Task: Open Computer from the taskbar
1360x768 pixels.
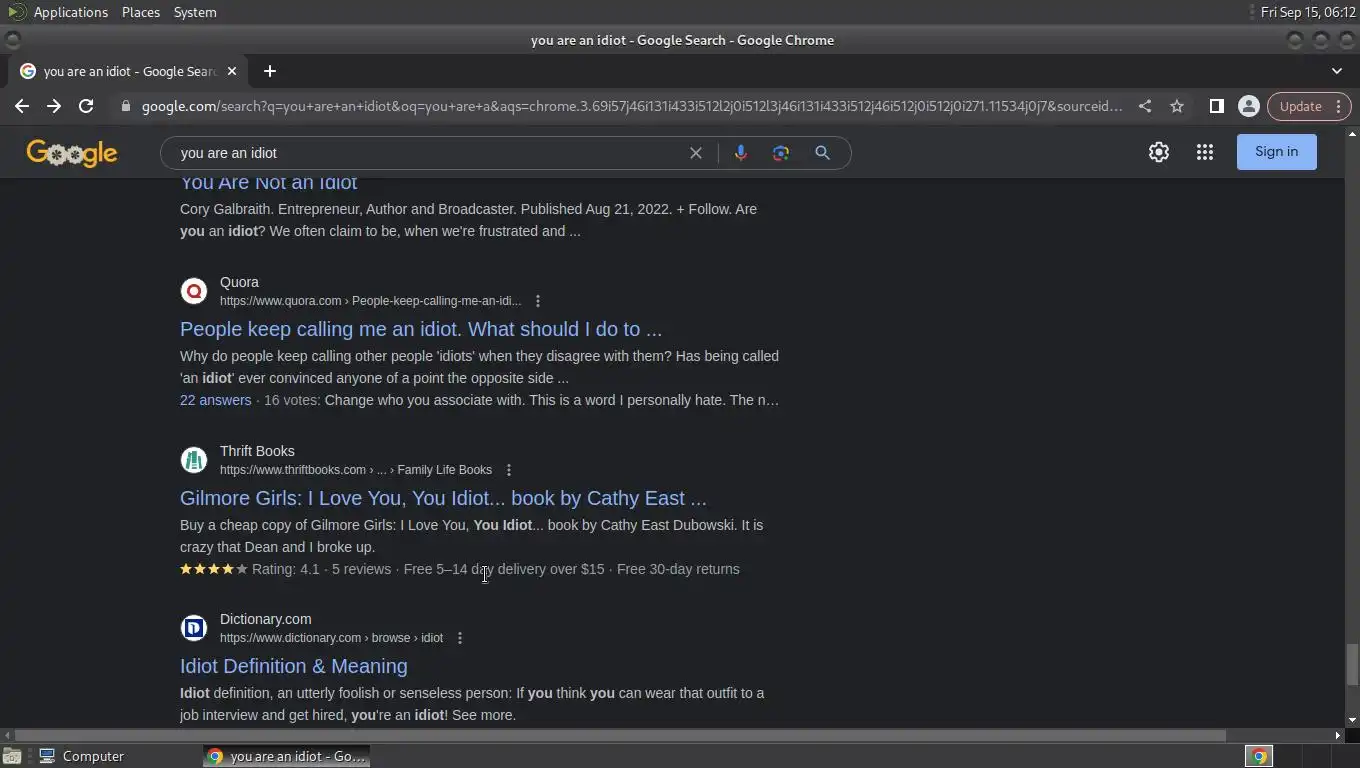Action: pos(82,756)
